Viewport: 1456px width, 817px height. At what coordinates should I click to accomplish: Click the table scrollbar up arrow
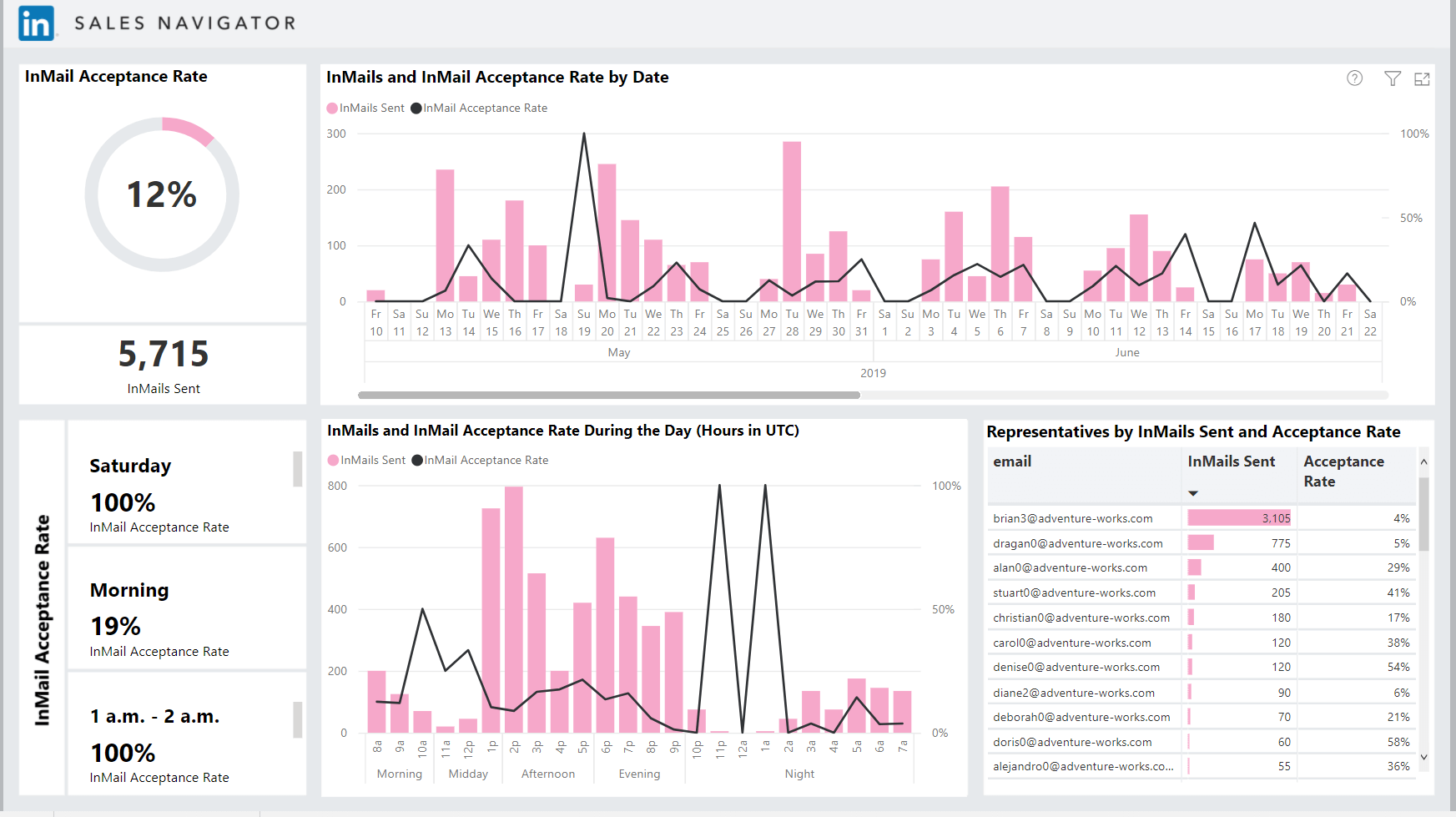(1423, 461)
